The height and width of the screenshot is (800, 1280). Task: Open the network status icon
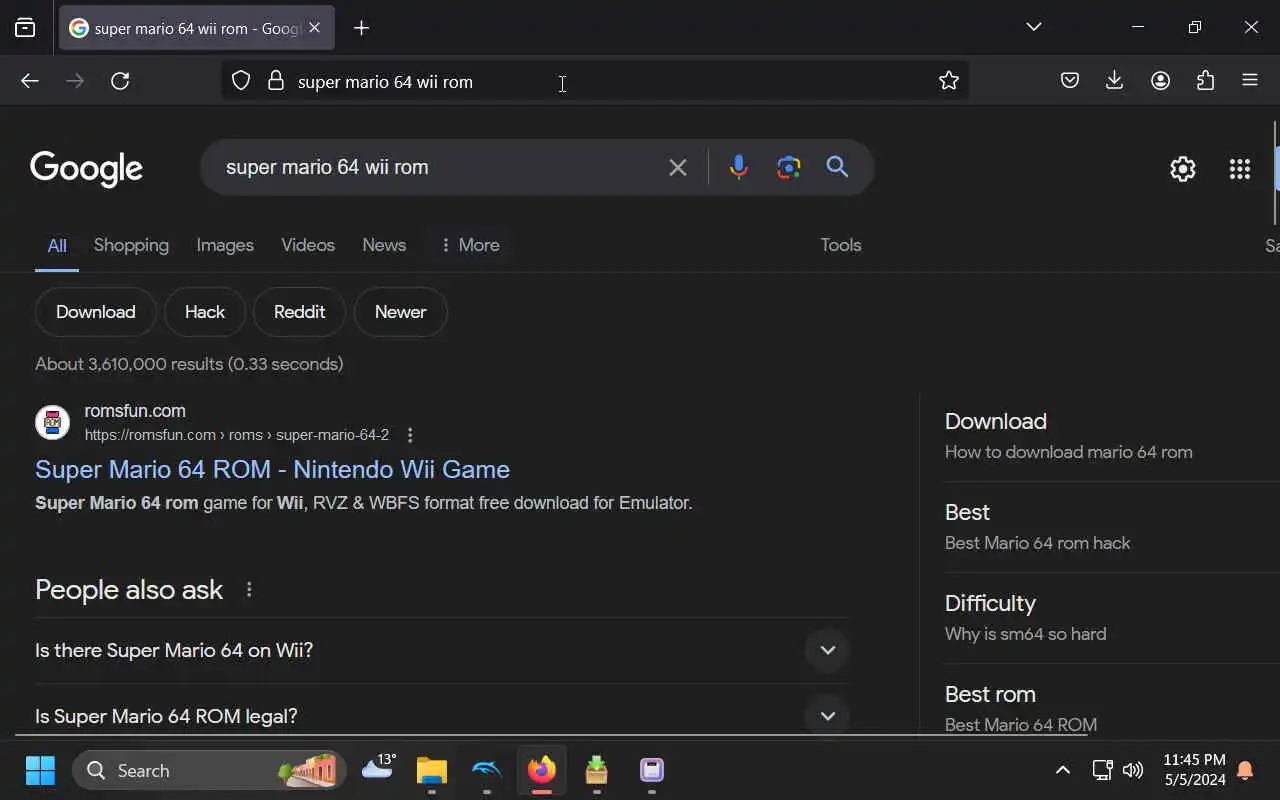[x=1102, y=770]
